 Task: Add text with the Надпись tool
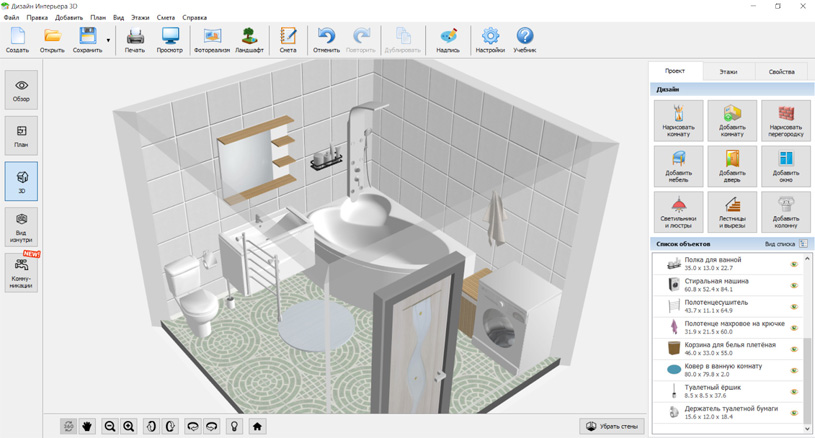tap(448, 39)
